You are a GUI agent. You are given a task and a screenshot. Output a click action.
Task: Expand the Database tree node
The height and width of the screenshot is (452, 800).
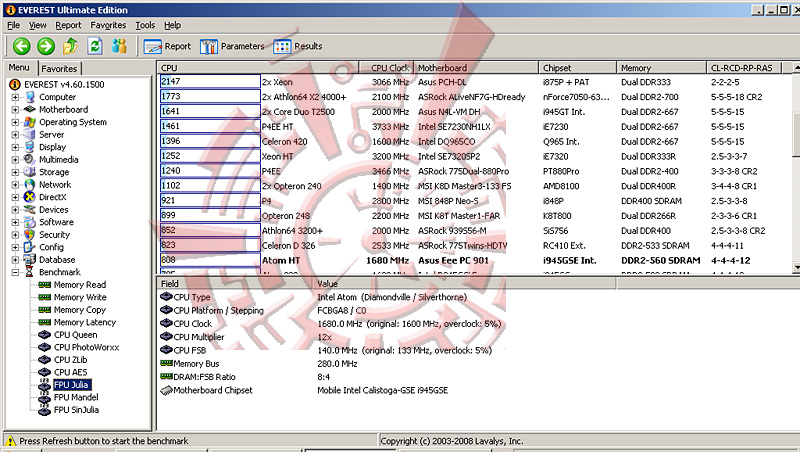15,260
